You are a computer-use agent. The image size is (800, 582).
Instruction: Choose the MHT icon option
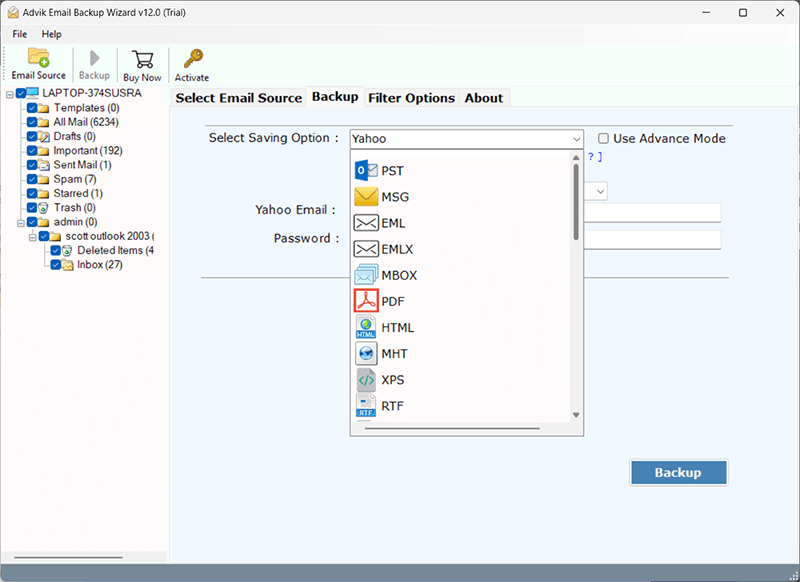pos(366,353)
